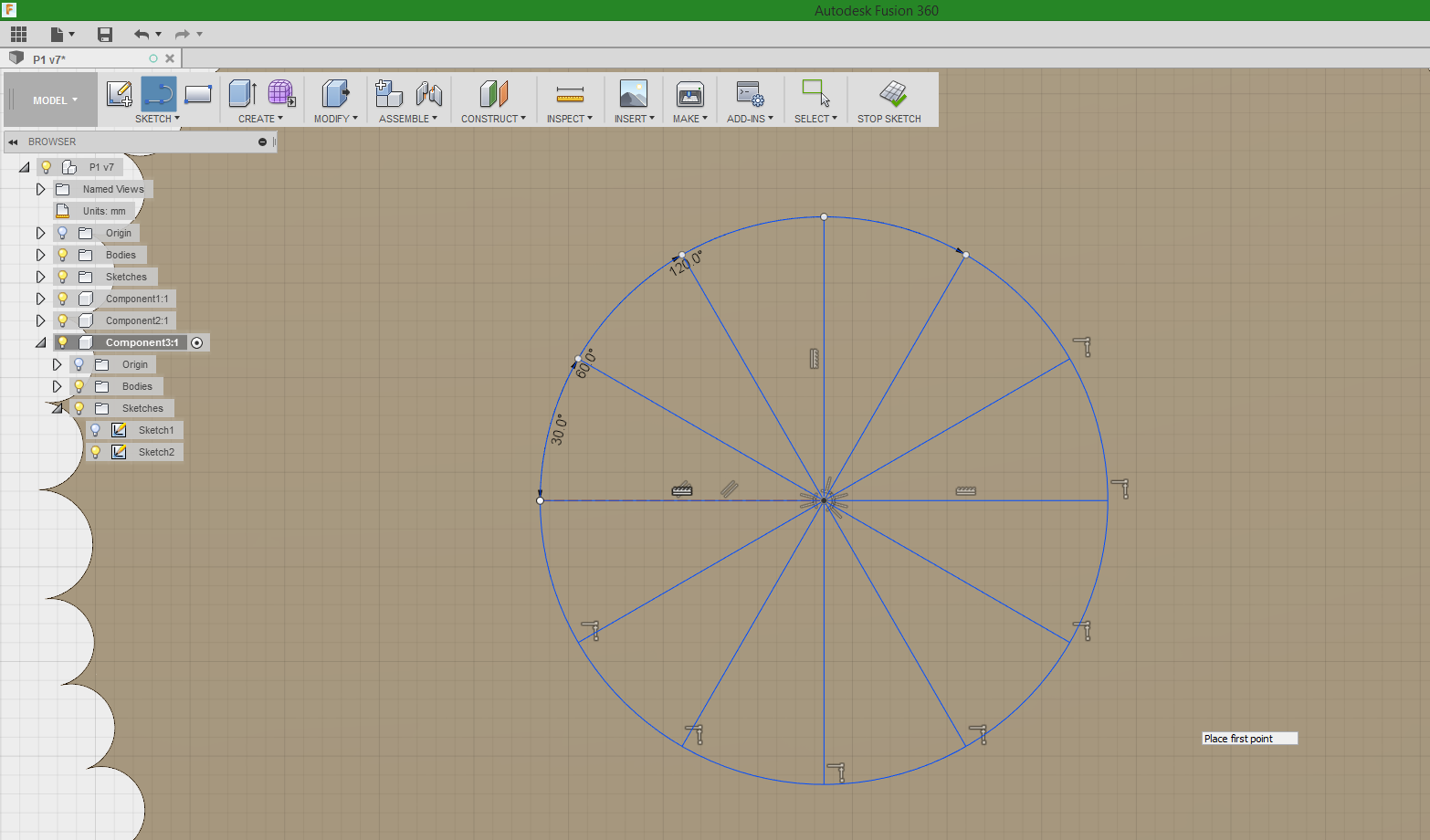Expand Component1:1 tree node
Viewport: 1430px width, 840px height.
coord(40,299)
